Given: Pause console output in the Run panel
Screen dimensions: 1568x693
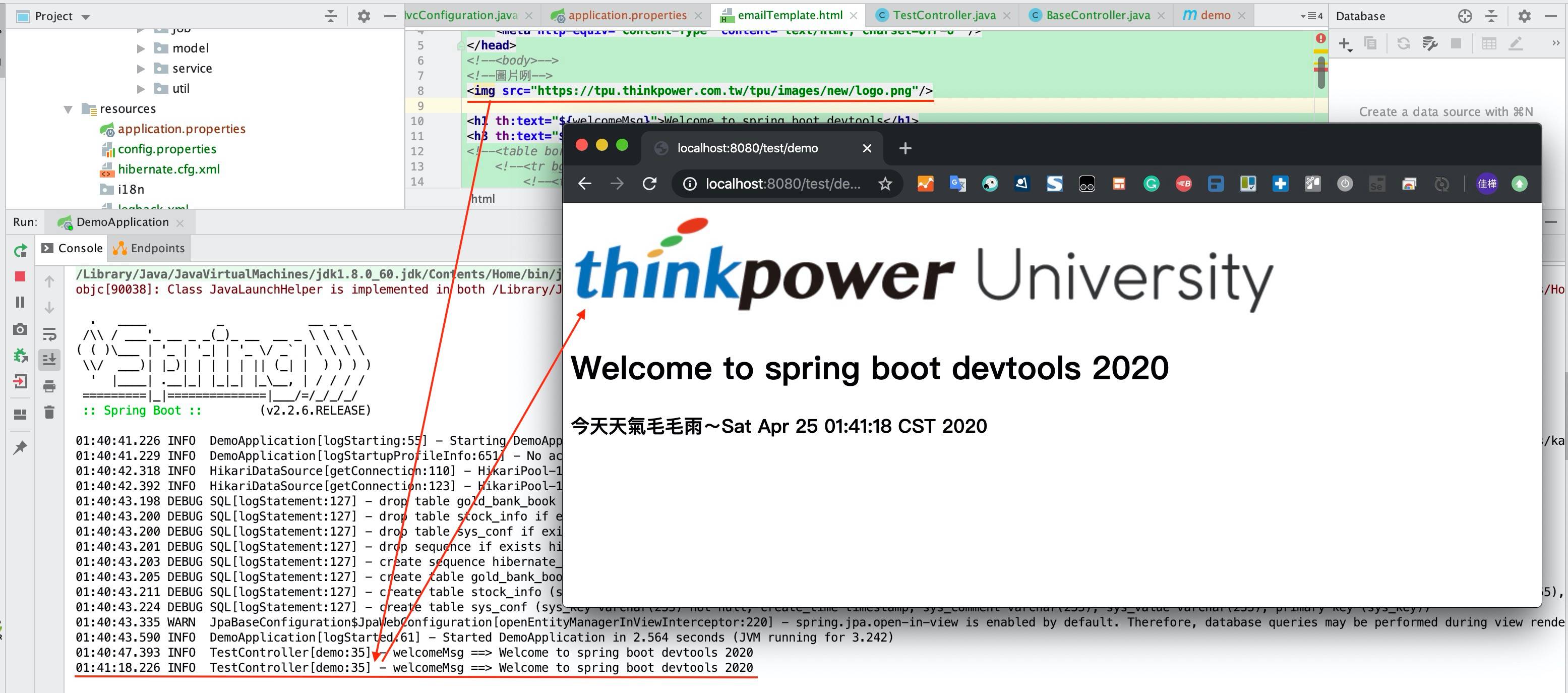Looking at the screenshot, I should (x=20, y=302).
